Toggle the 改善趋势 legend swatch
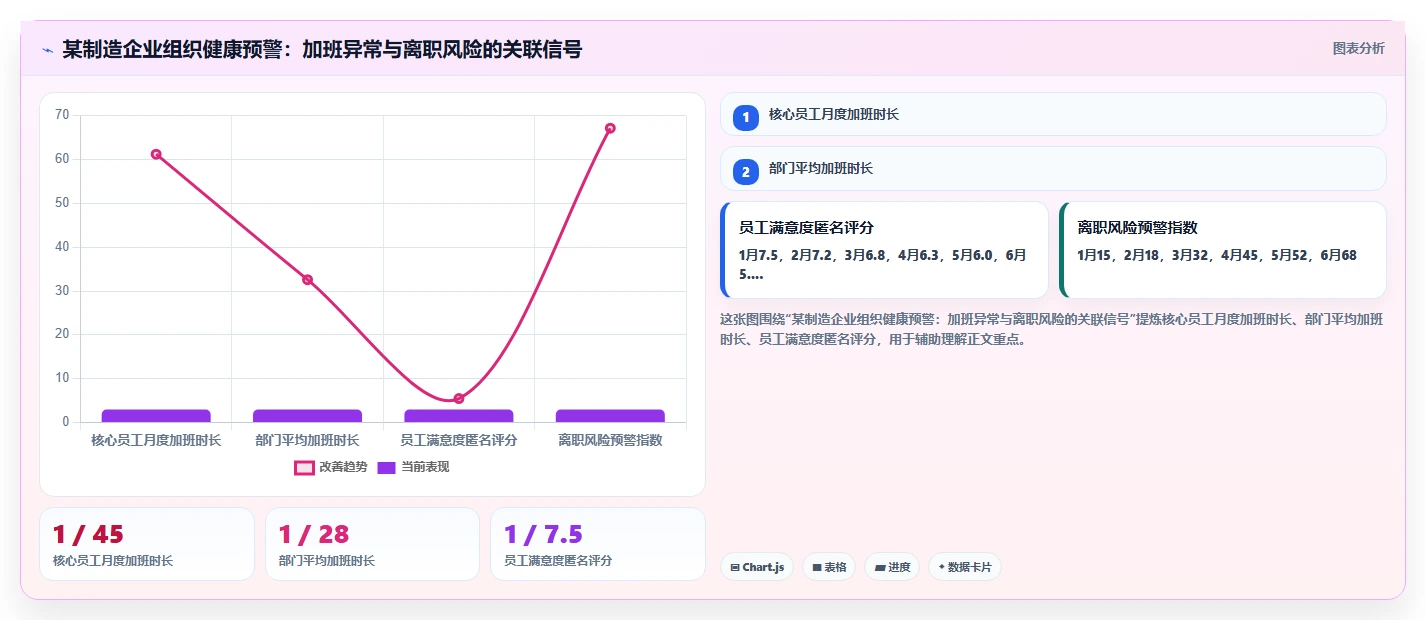Image resolution: width=1426 pixels, height=620 pixels. tap(304, 467)
